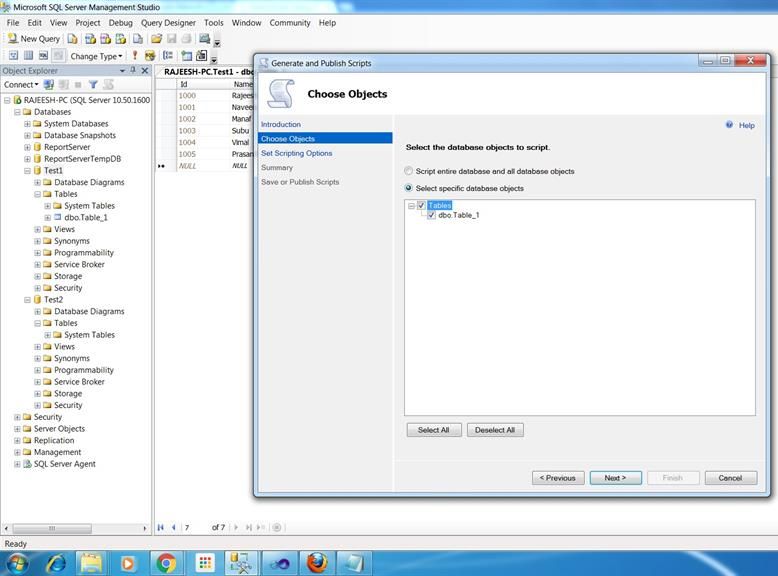Collapse the Test2 database node
Image resolution: width=778 pixels, height=576 pixels.
click(27, 300)
